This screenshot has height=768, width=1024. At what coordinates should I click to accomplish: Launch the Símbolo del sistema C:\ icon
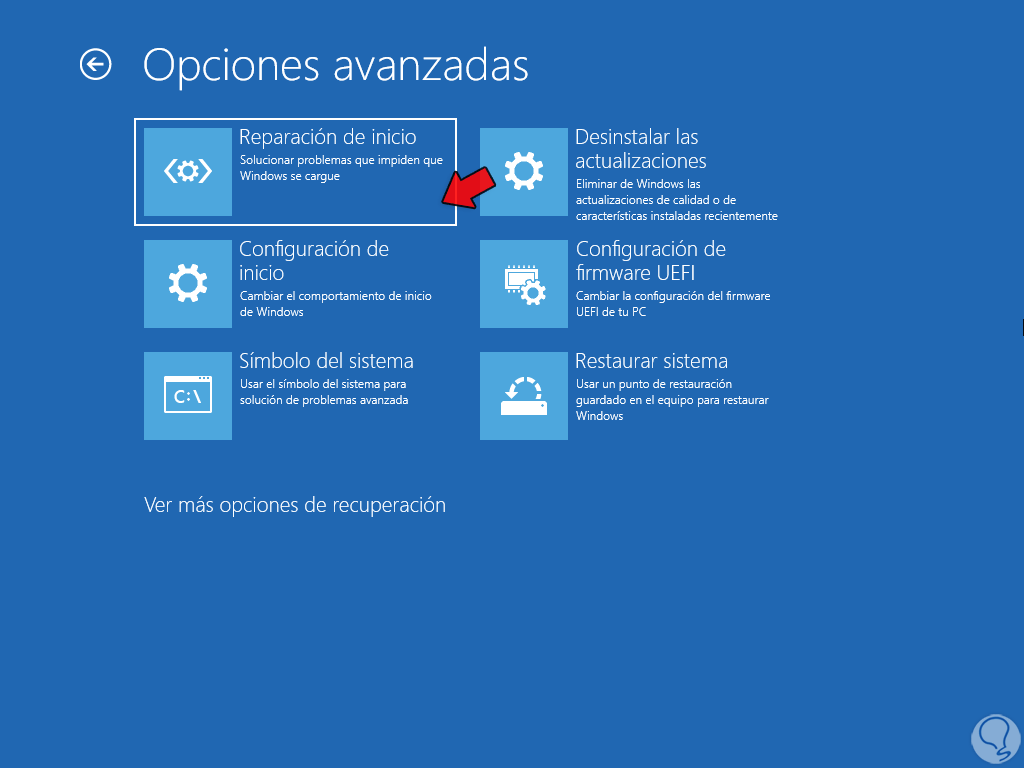[187, 396]
